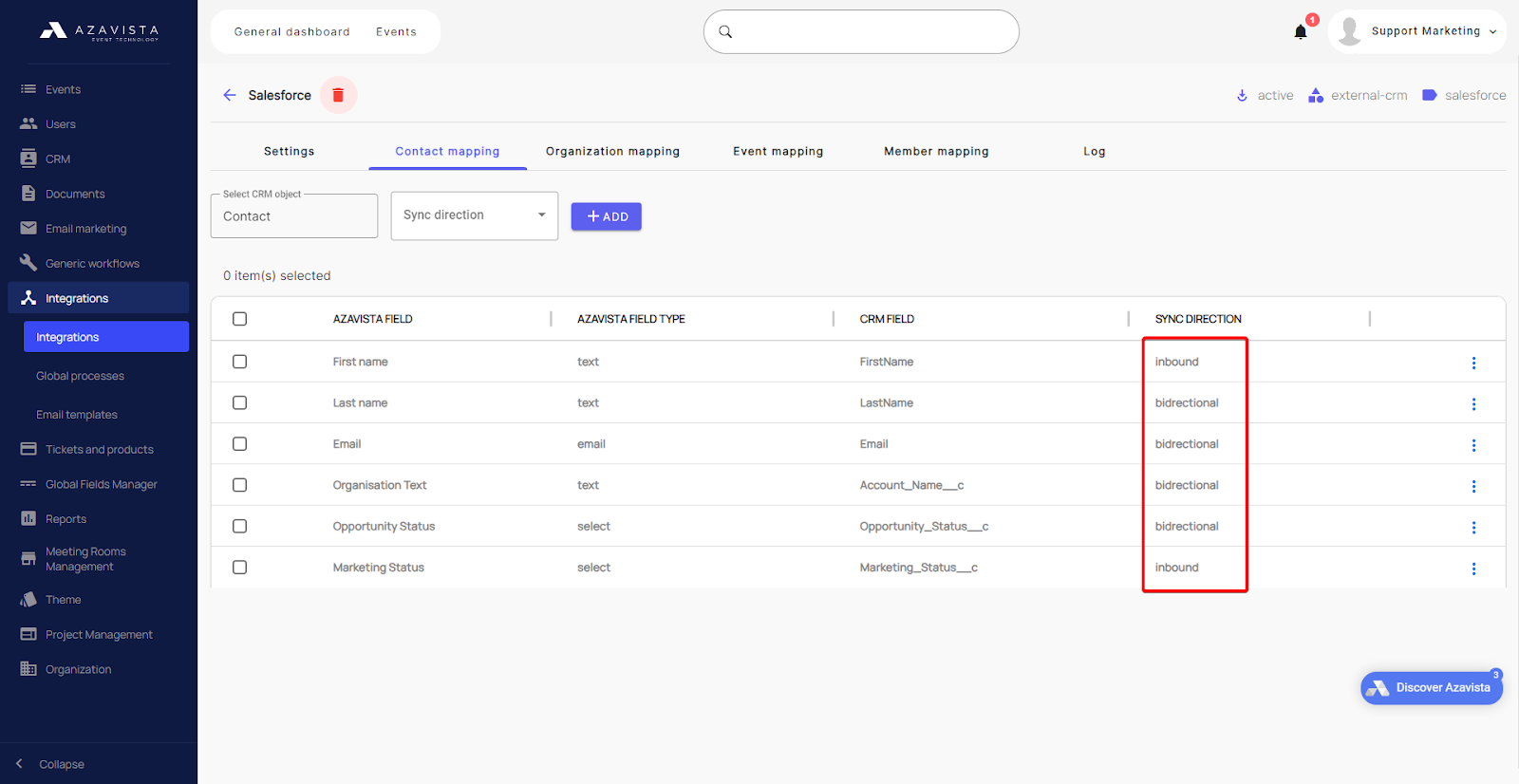Viewport: 1519px width, 784px height.
Task: Open Global processes submenu item
Action: click(x=80, y=376)
